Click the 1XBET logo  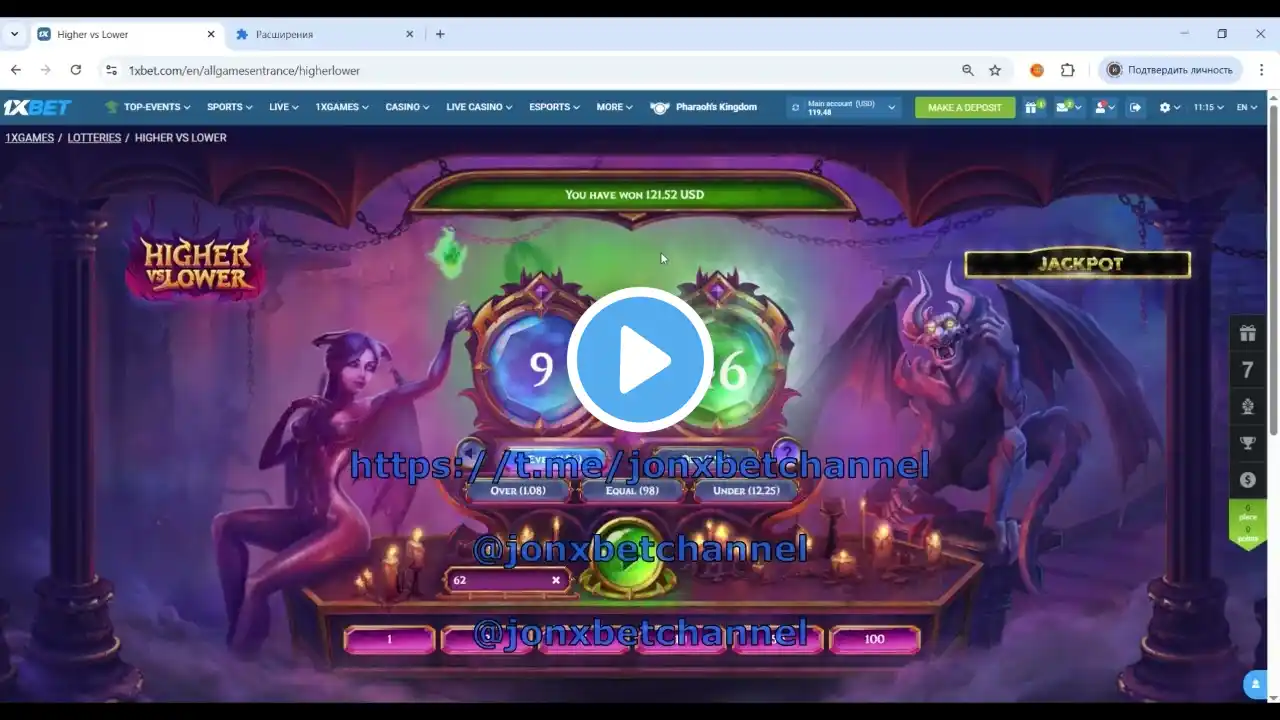pos(37,107)
